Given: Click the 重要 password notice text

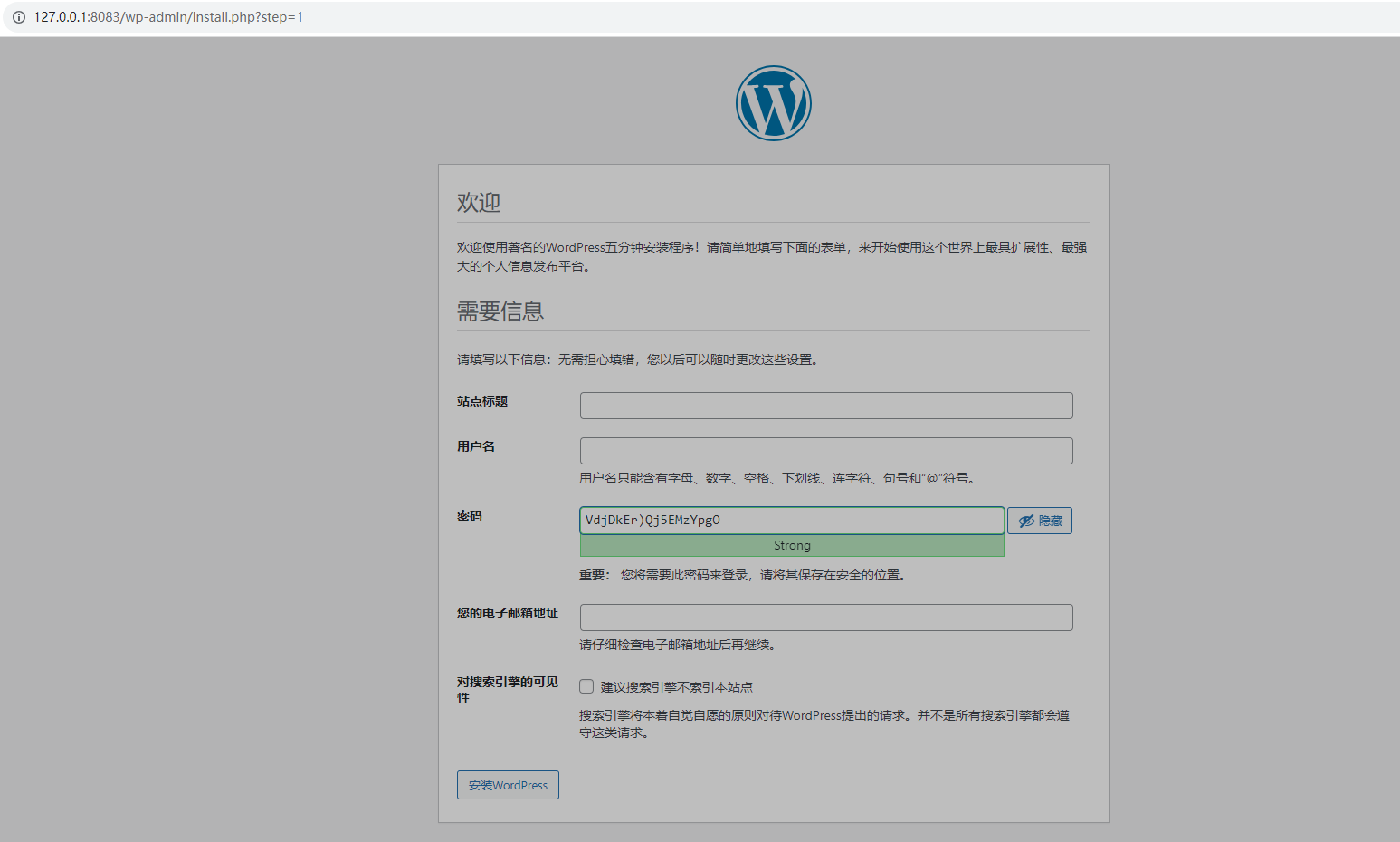Looking at the screenshot, I should pyautogui.click(x=744, y=575).
